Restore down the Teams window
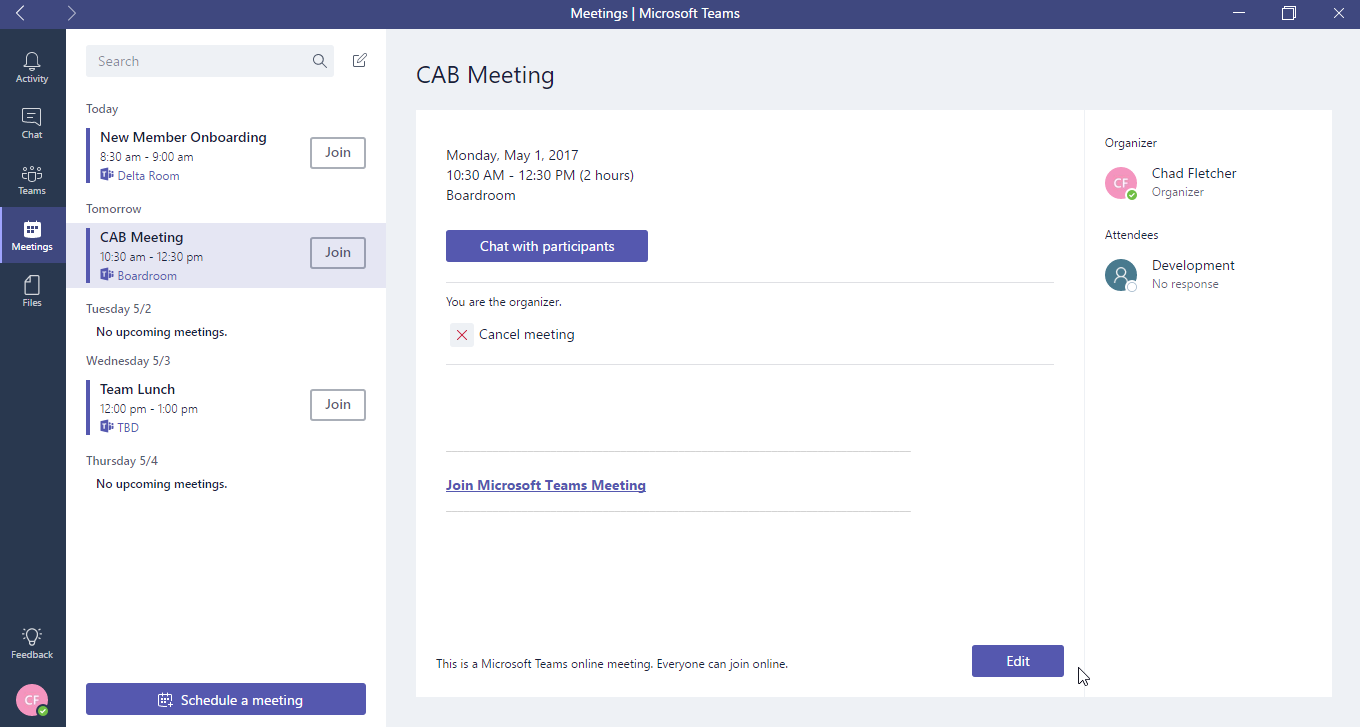1360x727 pixels. tap(1289, 14)
